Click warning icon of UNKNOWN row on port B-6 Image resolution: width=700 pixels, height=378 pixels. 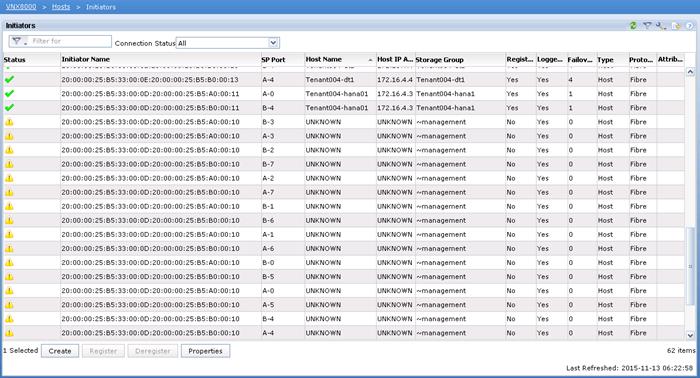(9, 220)
